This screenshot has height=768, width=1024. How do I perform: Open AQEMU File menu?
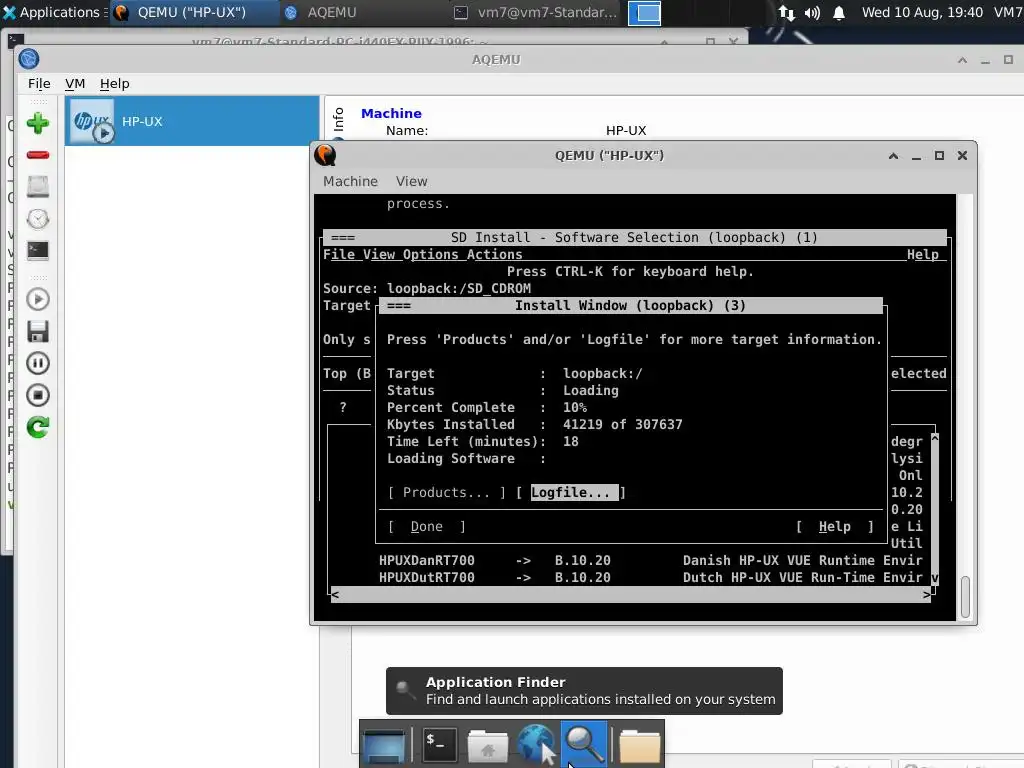pyautogui.click(x=39, y=84)
